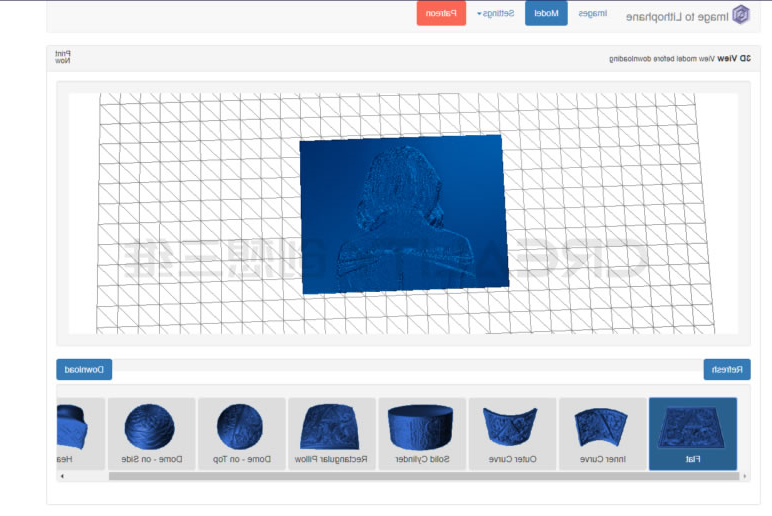Switch to the Images tab

[592, 14]
